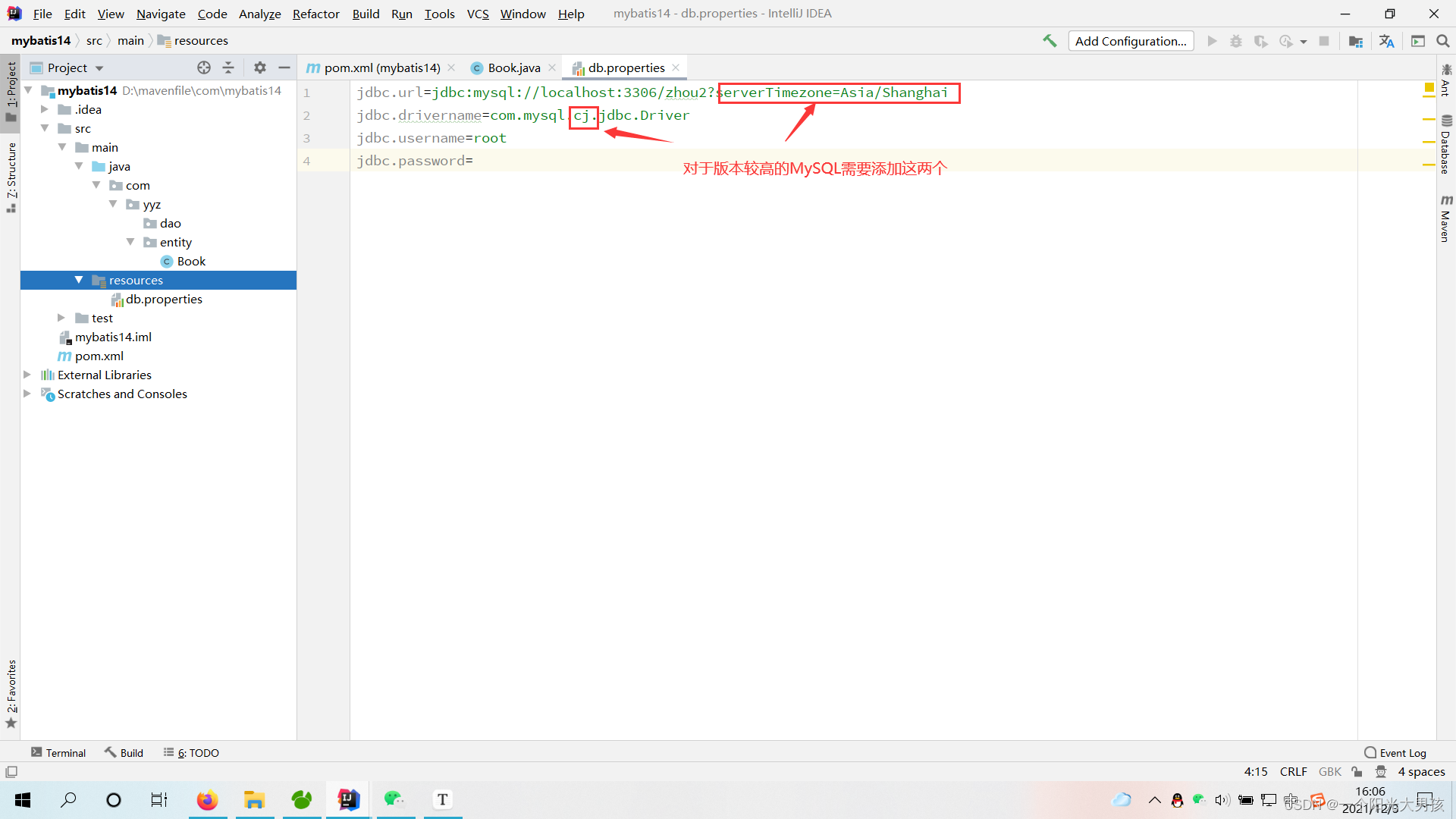Image resolution: width=1456 pixels, height=819 pixels.
Task: Open the profiler run dropdown arrow
Action: [x=1304, y=42]
